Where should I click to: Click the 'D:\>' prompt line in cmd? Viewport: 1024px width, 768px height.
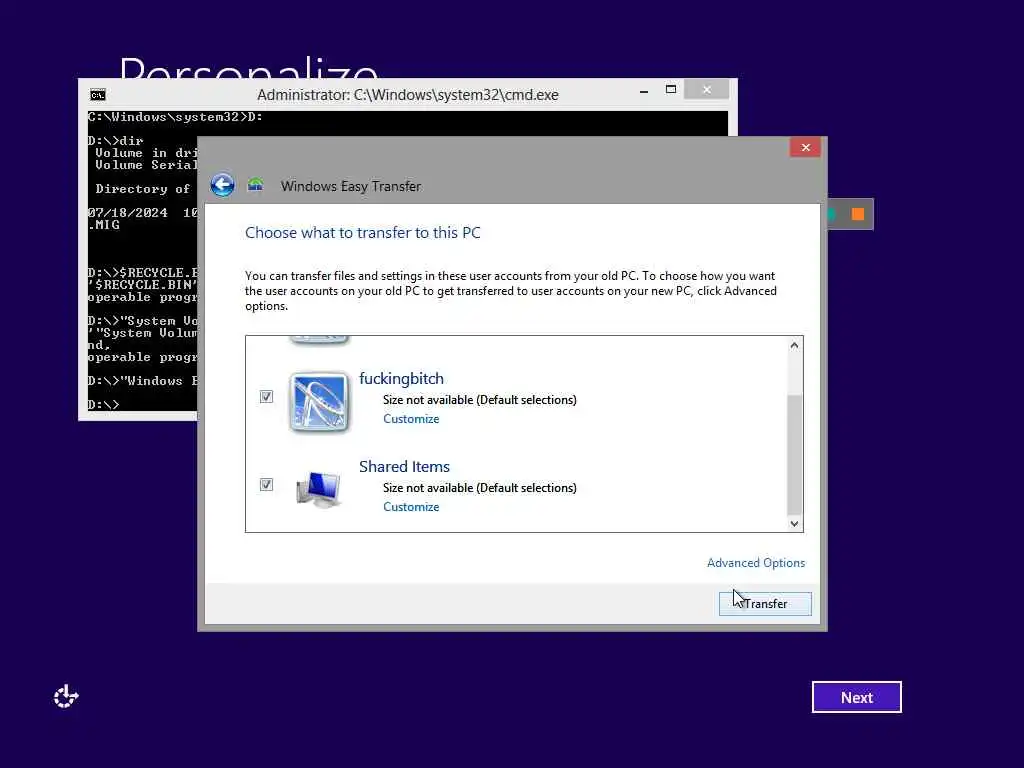104,404
